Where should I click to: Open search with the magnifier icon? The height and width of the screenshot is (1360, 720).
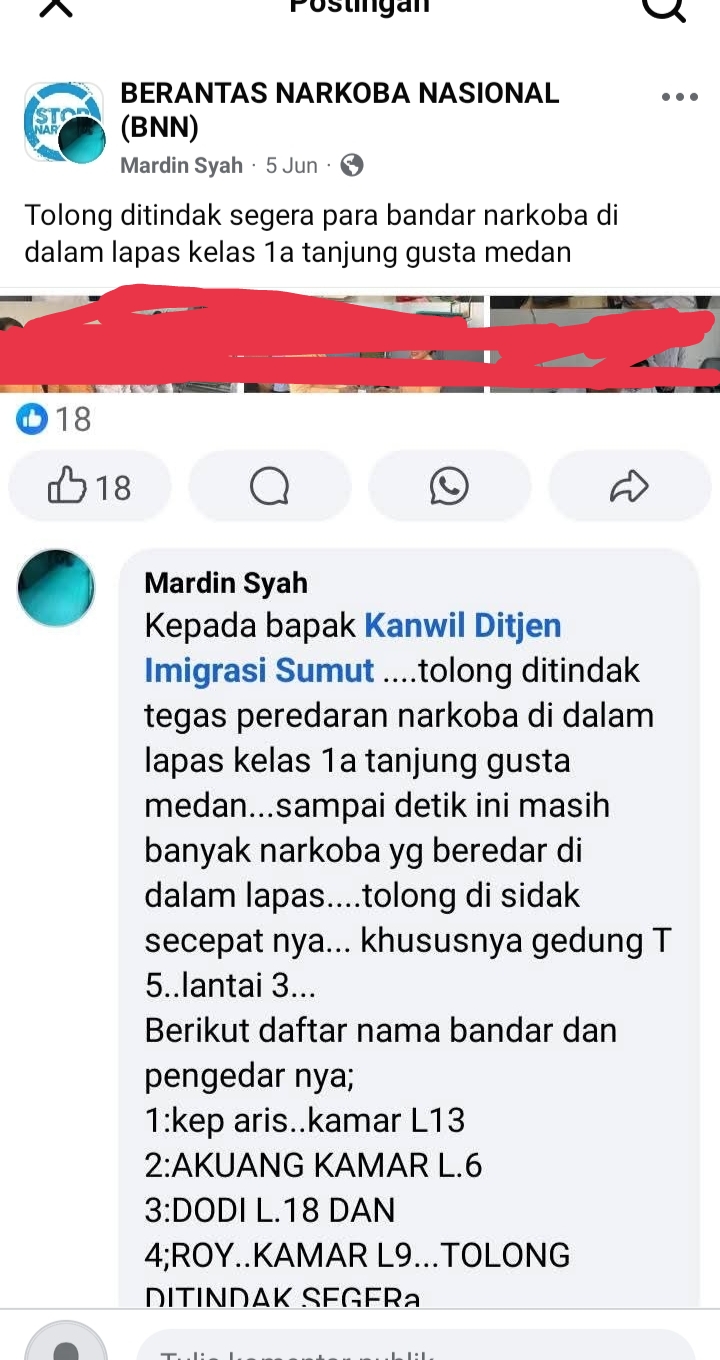tap(662, 6)
